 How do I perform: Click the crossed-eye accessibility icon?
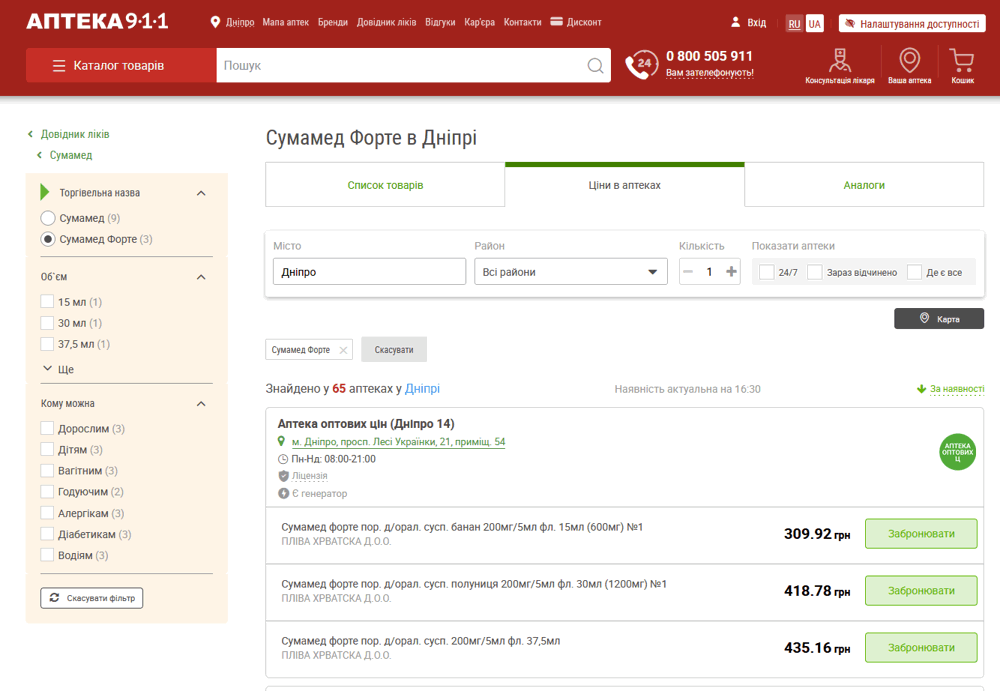pos(849,24)
